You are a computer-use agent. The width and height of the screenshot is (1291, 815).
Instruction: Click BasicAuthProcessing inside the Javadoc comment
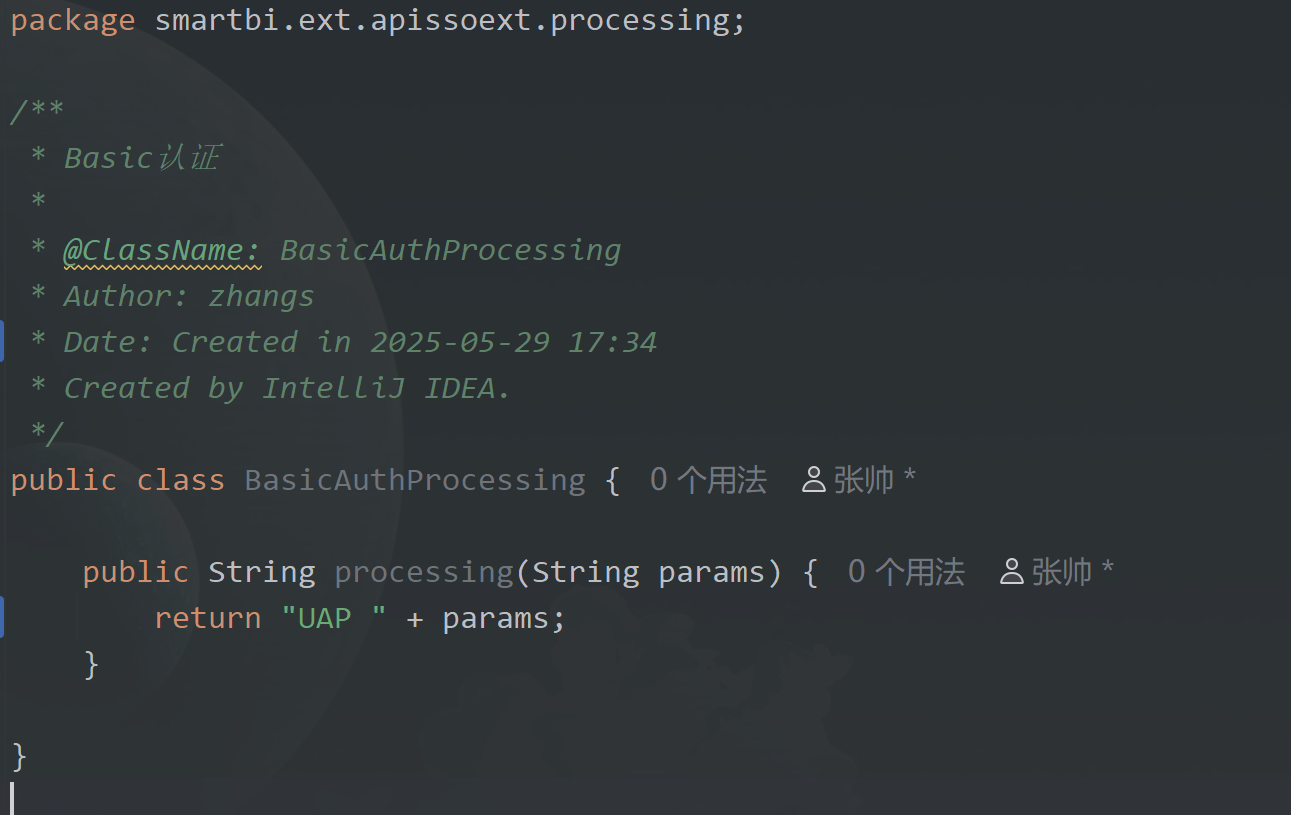pos(451,250)
